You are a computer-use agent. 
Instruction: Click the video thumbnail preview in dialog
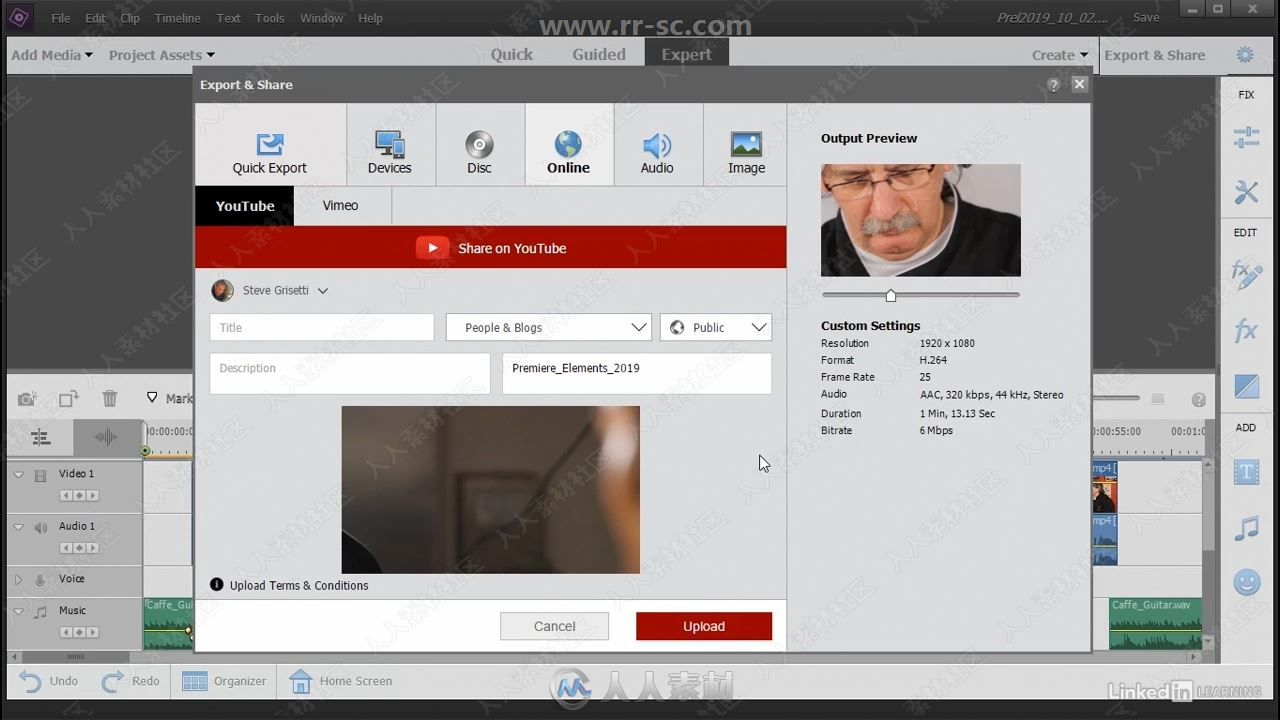click(491, 490)
